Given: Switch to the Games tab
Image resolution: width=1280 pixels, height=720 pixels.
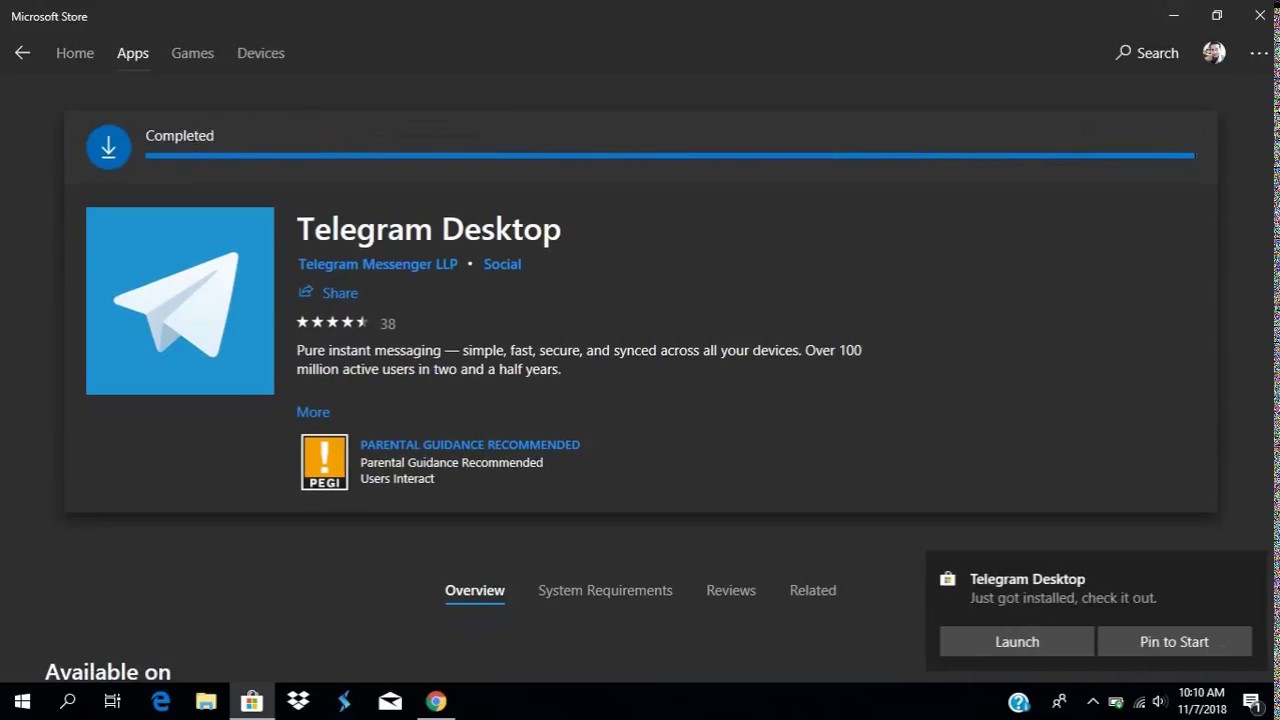Looking at the screenshot, I should [192, 53].
